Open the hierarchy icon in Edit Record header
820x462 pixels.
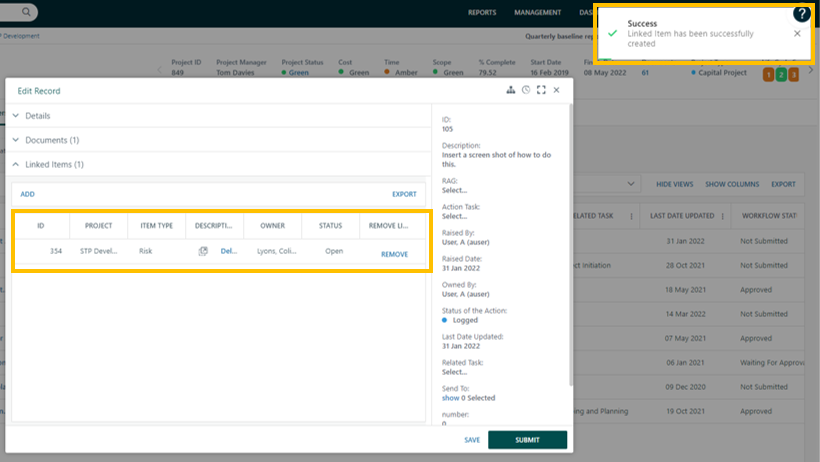pyautogui.click(x=510, y=90)
